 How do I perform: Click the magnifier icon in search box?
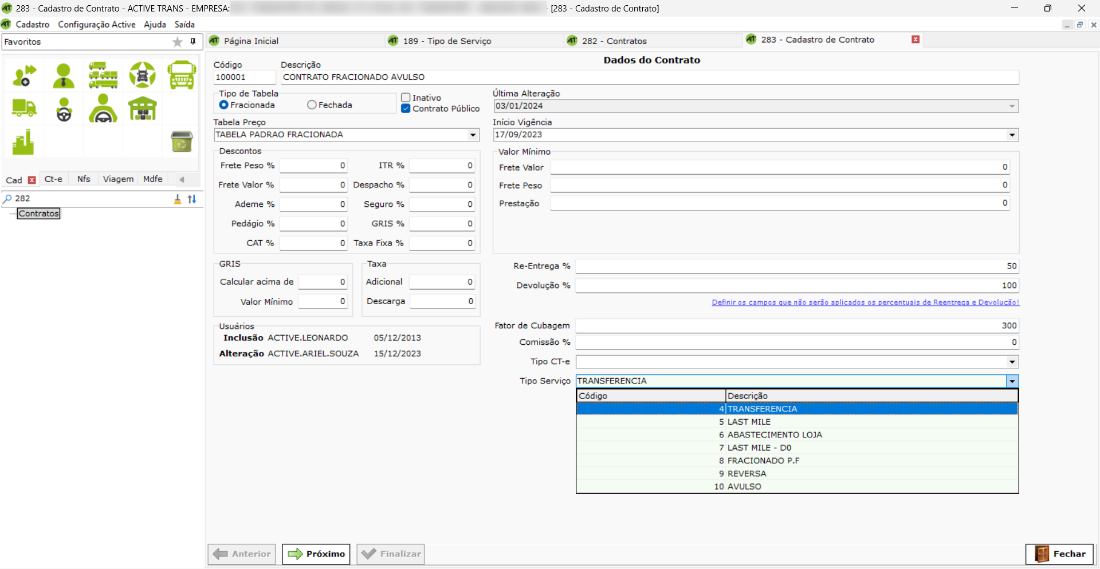(x=8, y=199)
